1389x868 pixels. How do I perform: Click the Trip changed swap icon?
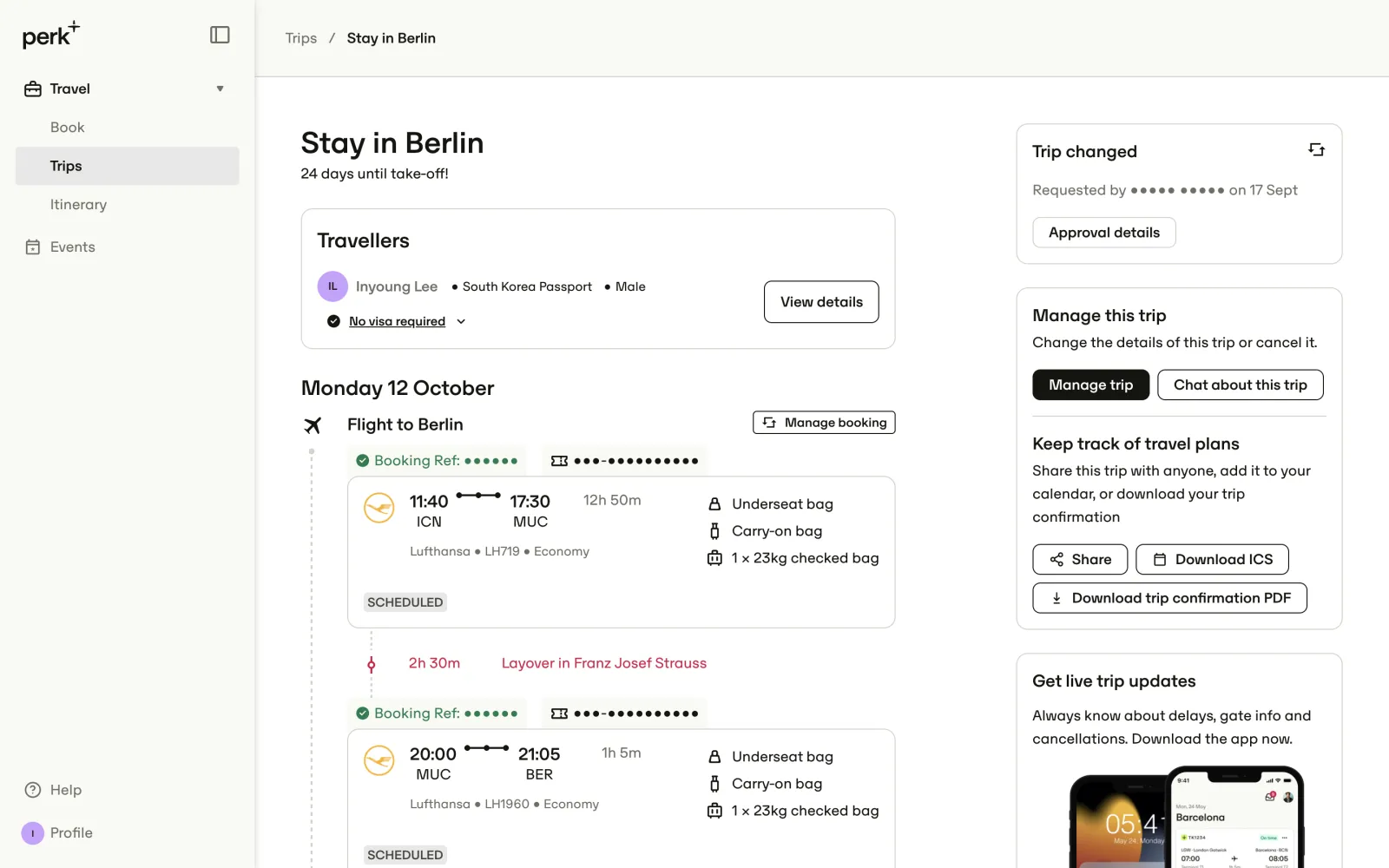pyautogui.click(x=1317, y=150)
